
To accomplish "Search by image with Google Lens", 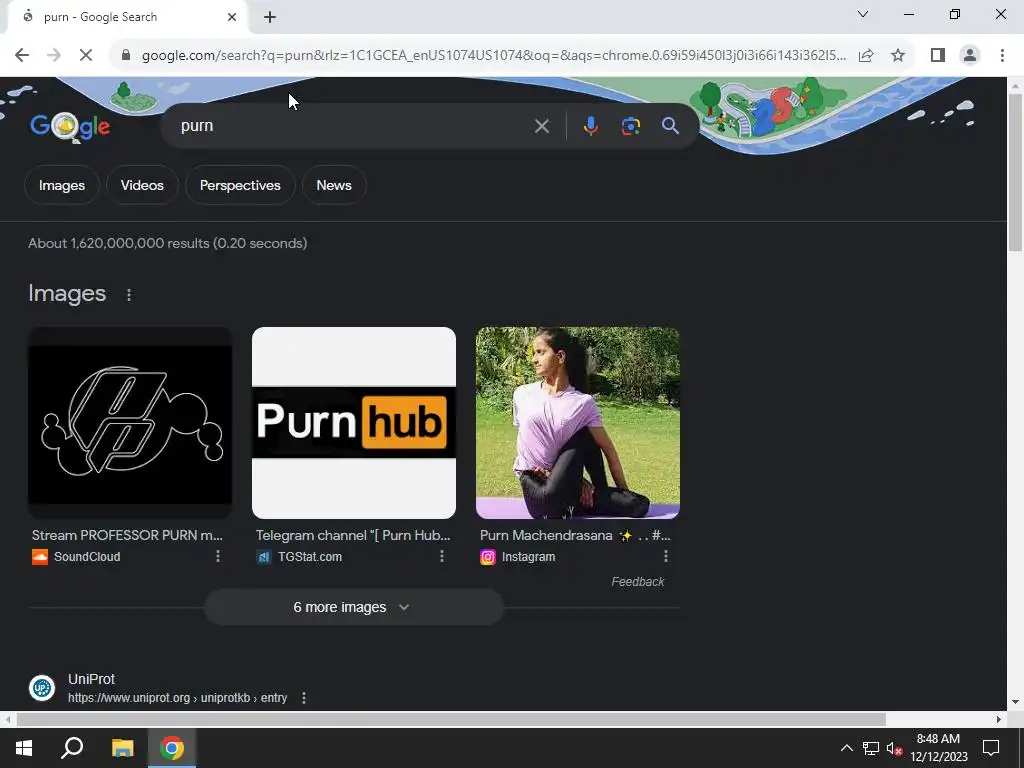I will coord(630,126).
